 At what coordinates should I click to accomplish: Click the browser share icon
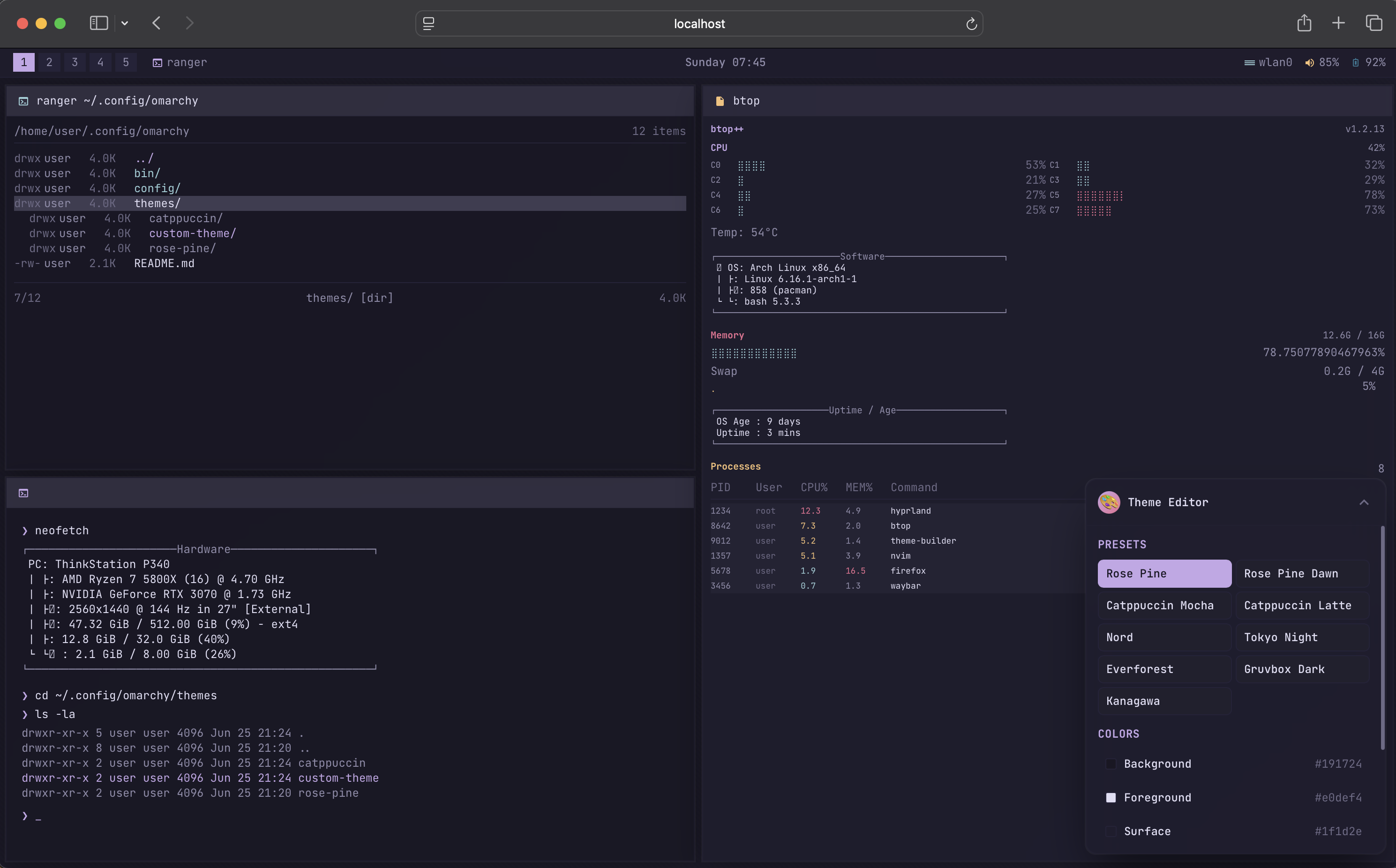coord(1304,23)
